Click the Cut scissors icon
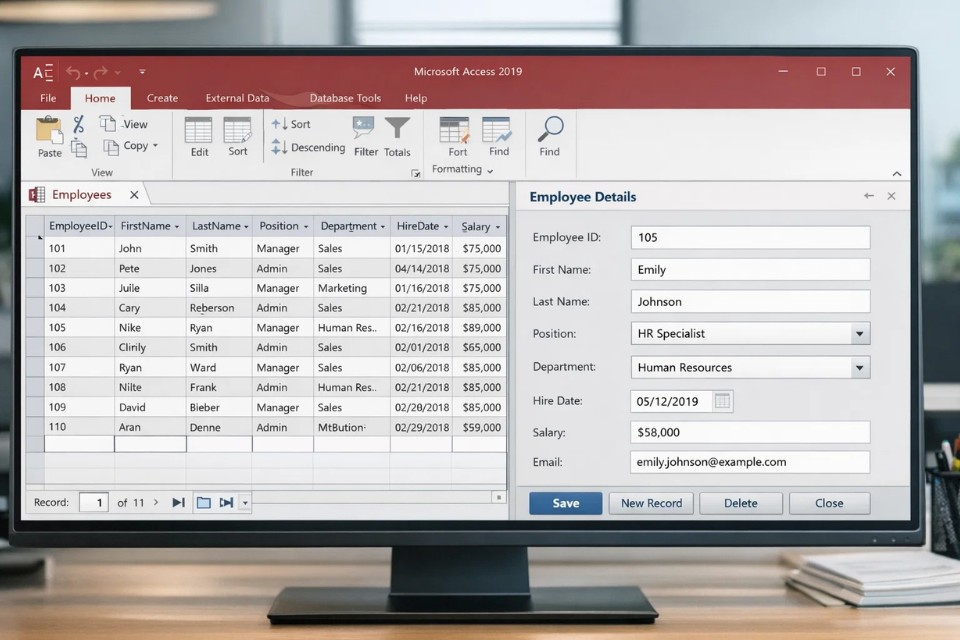This screenshot has width=960, height=640. (79, 124)
